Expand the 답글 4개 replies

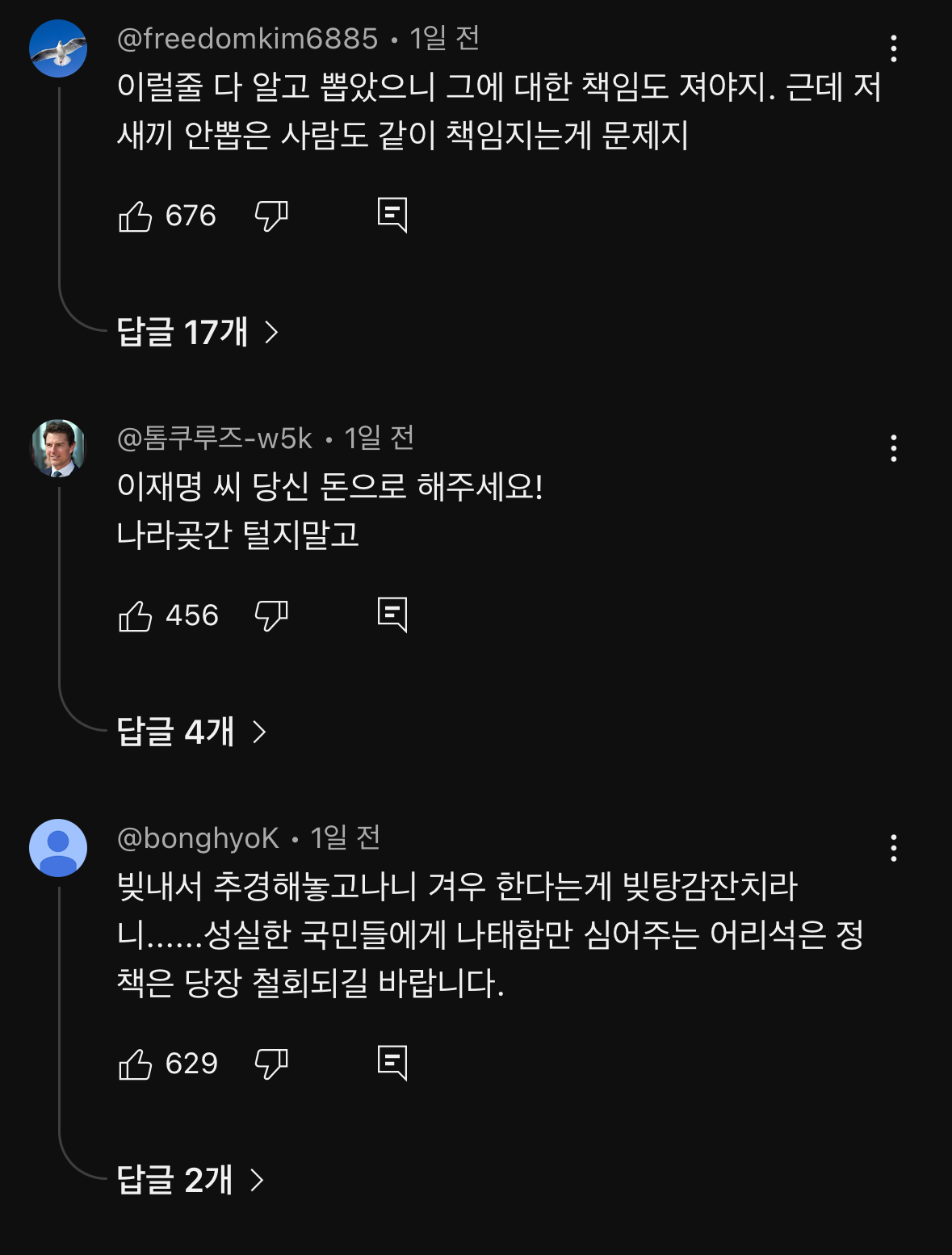[191, 732]
